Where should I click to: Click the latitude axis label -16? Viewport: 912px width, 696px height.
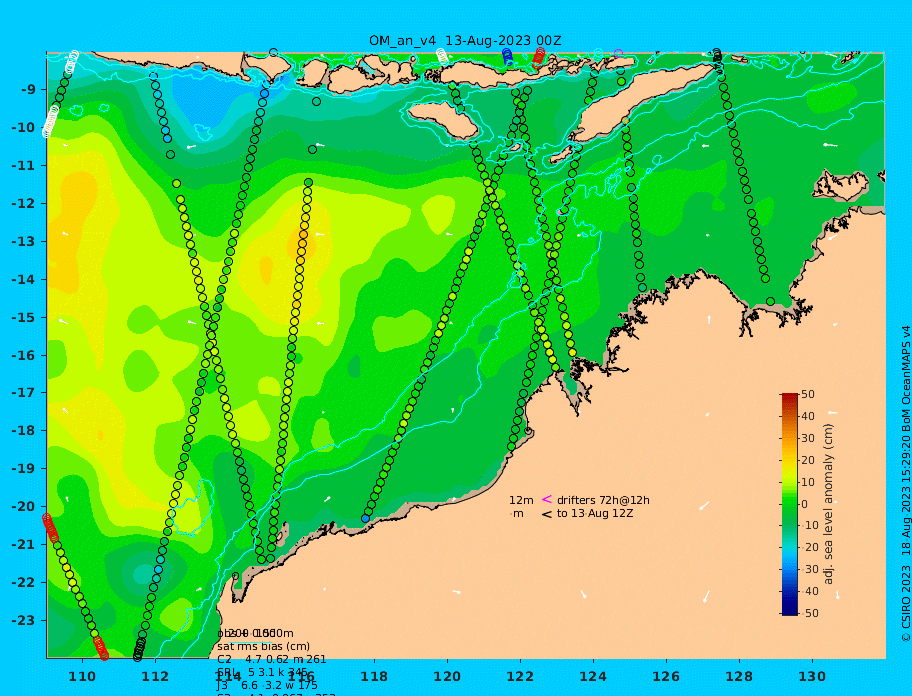pos(24,355)
